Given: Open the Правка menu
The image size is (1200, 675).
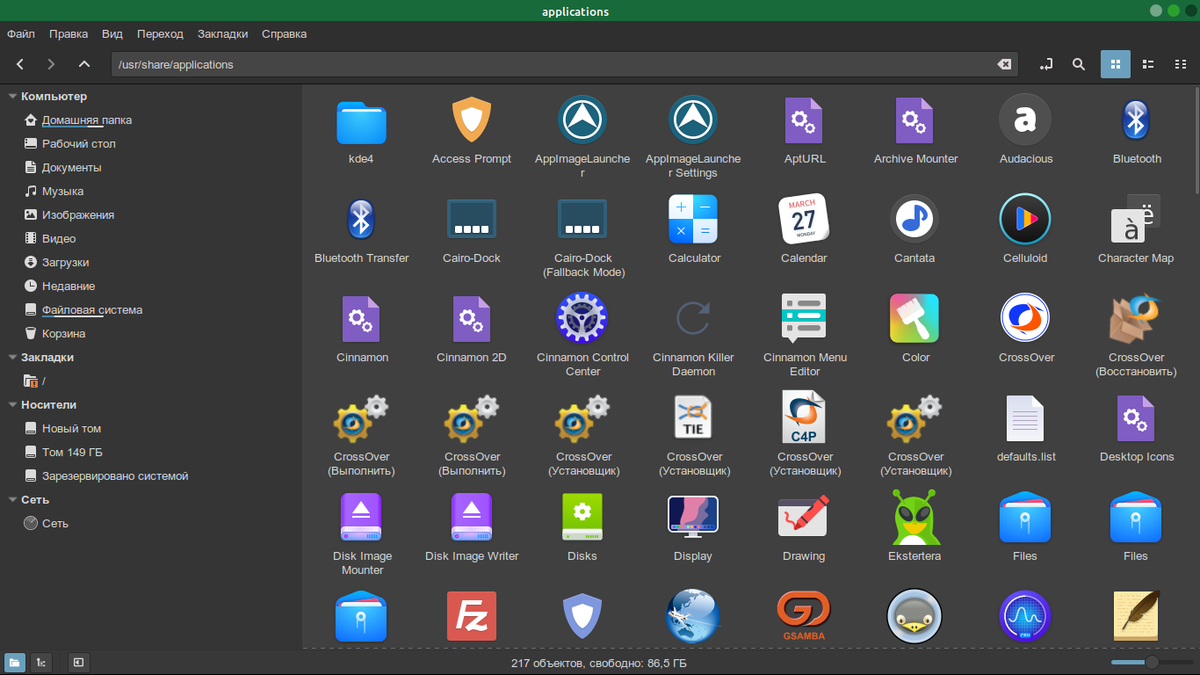Looking at the screenshot, I should point(68,34).
